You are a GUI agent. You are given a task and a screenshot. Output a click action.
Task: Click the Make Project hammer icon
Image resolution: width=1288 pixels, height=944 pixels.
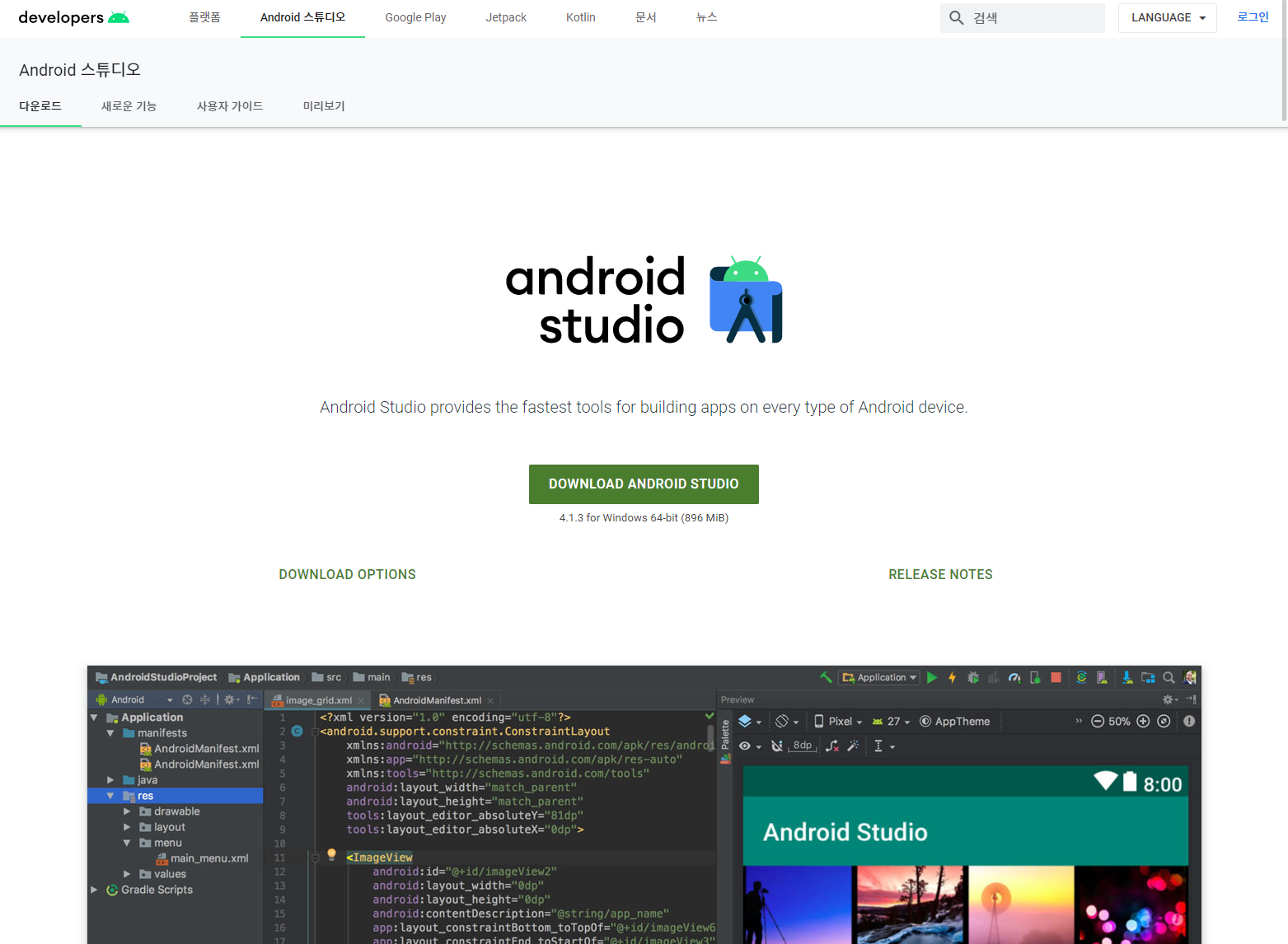826,677
